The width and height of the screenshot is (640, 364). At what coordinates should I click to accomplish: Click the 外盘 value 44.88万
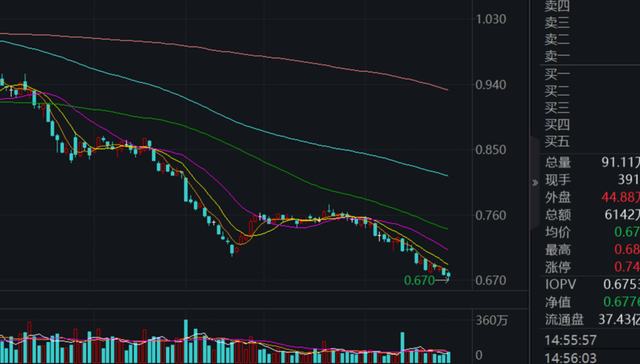coord(620,197)
